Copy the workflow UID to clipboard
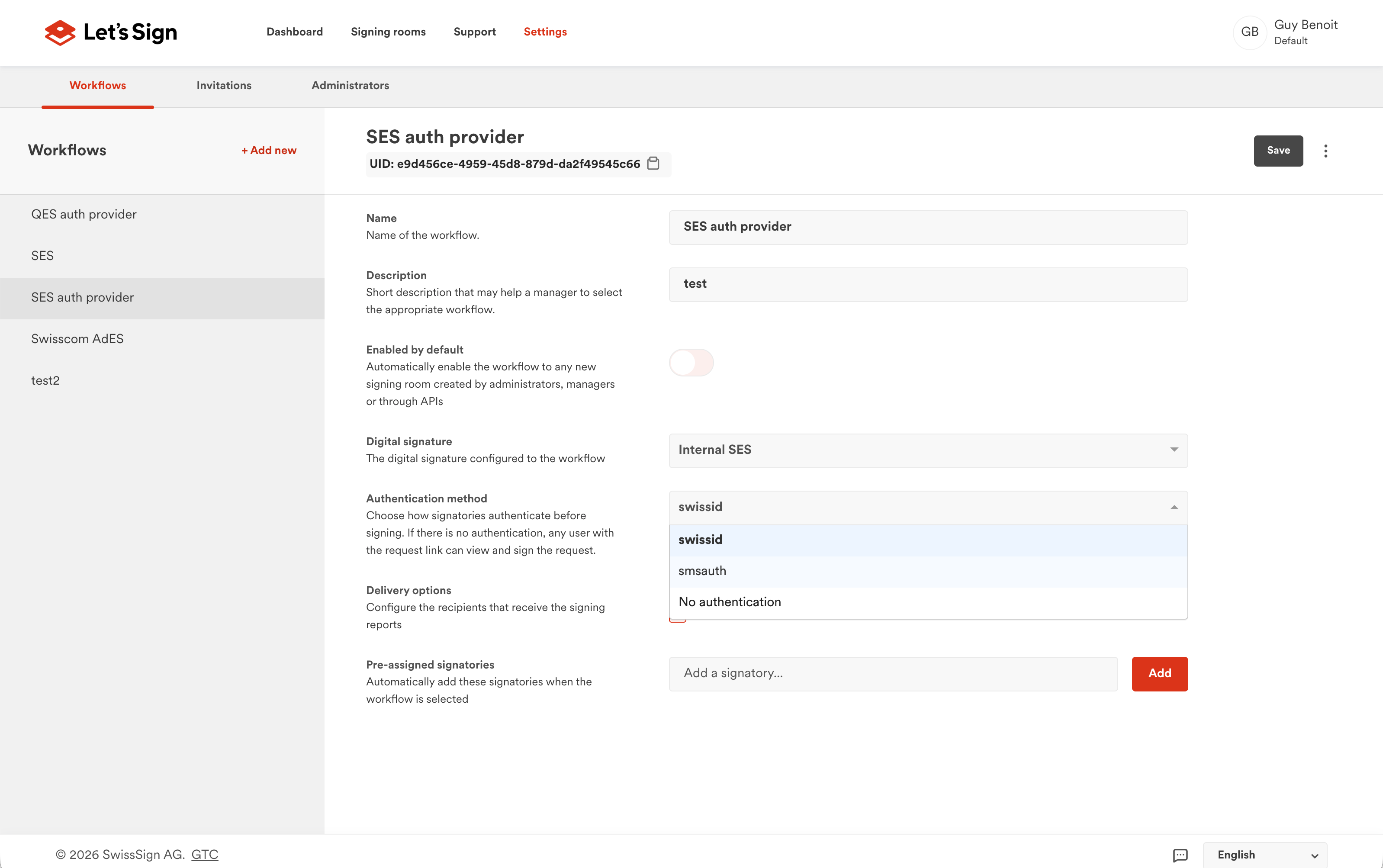 pyautogui.click(x=653, y=164)
